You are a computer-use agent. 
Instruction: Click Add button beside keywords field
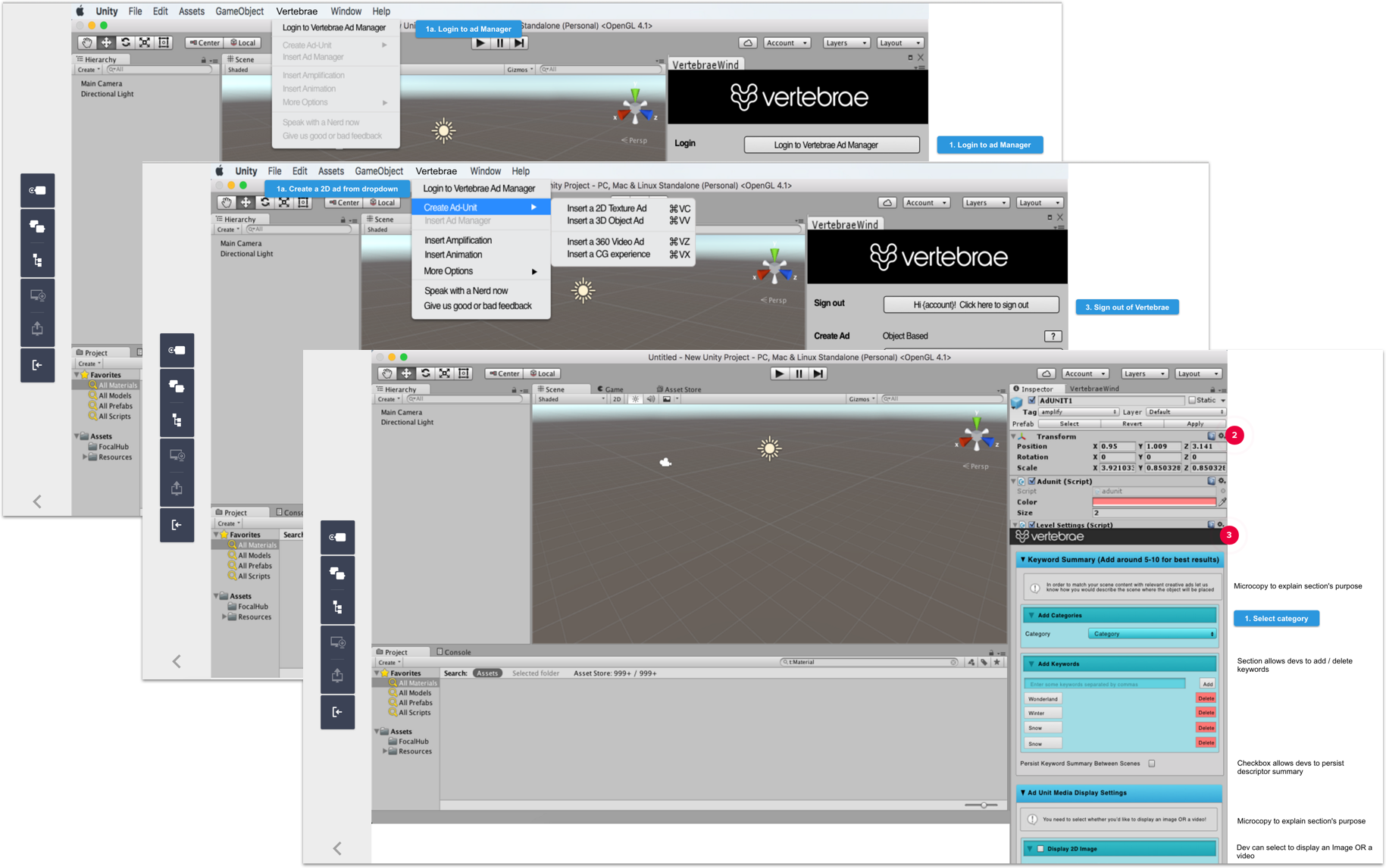click(x=1207, y=684)
